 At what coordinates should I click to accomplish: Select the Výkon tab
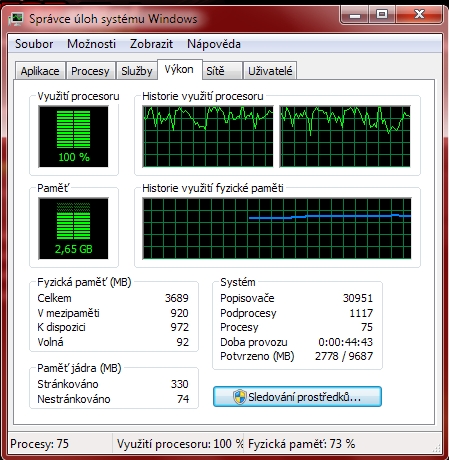pyautogui.click(x=179, y=69)
